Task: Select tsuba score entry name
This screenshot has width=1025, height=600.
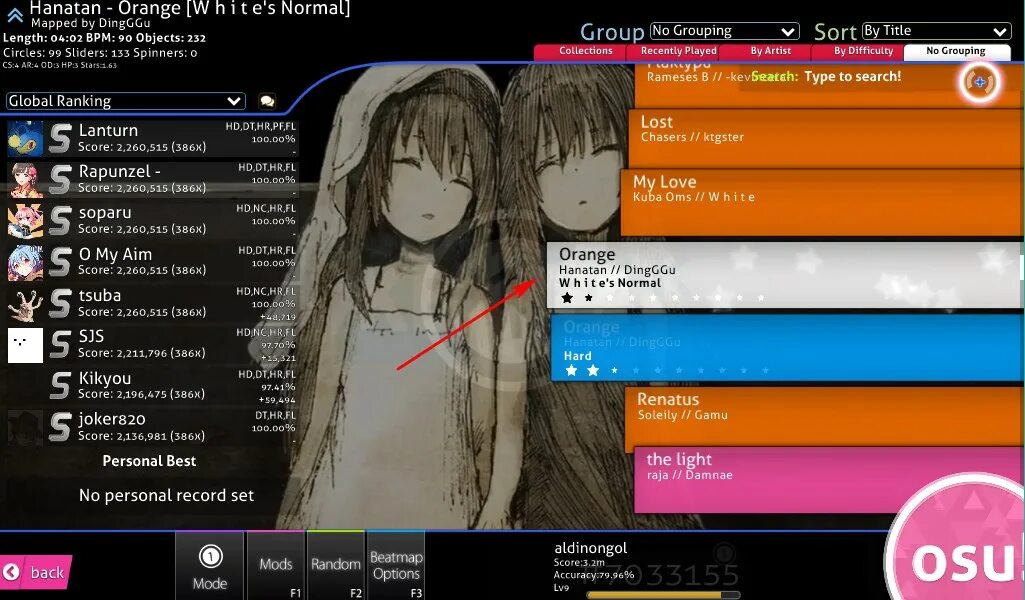Action: pos(99,295)
